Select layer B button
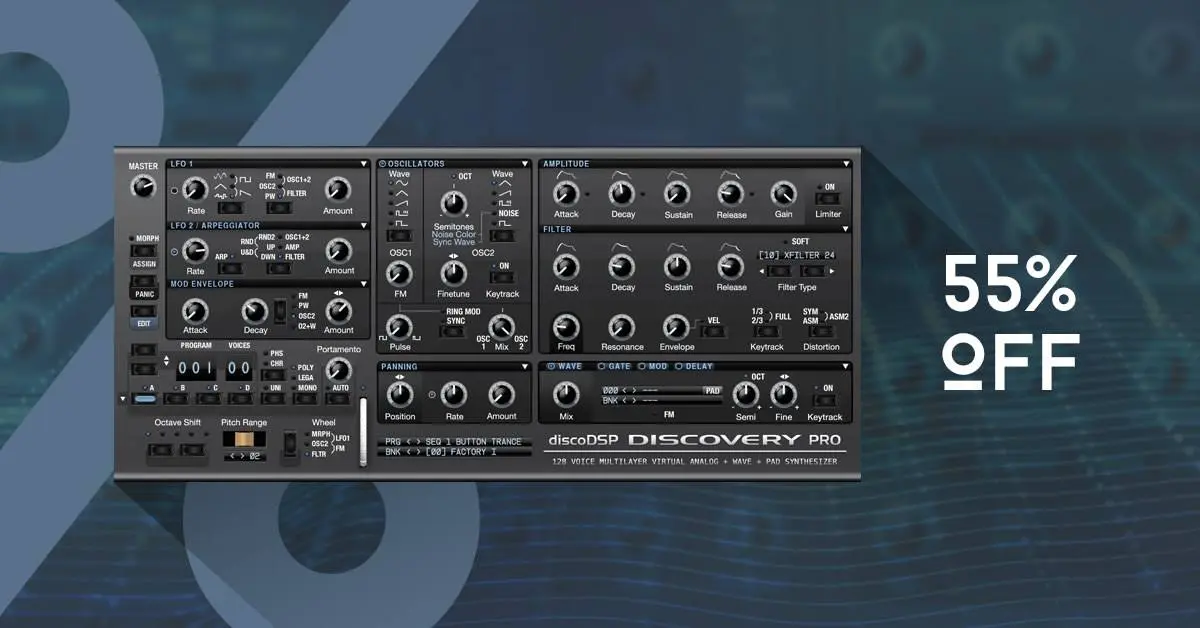 [x=178, y=399]
